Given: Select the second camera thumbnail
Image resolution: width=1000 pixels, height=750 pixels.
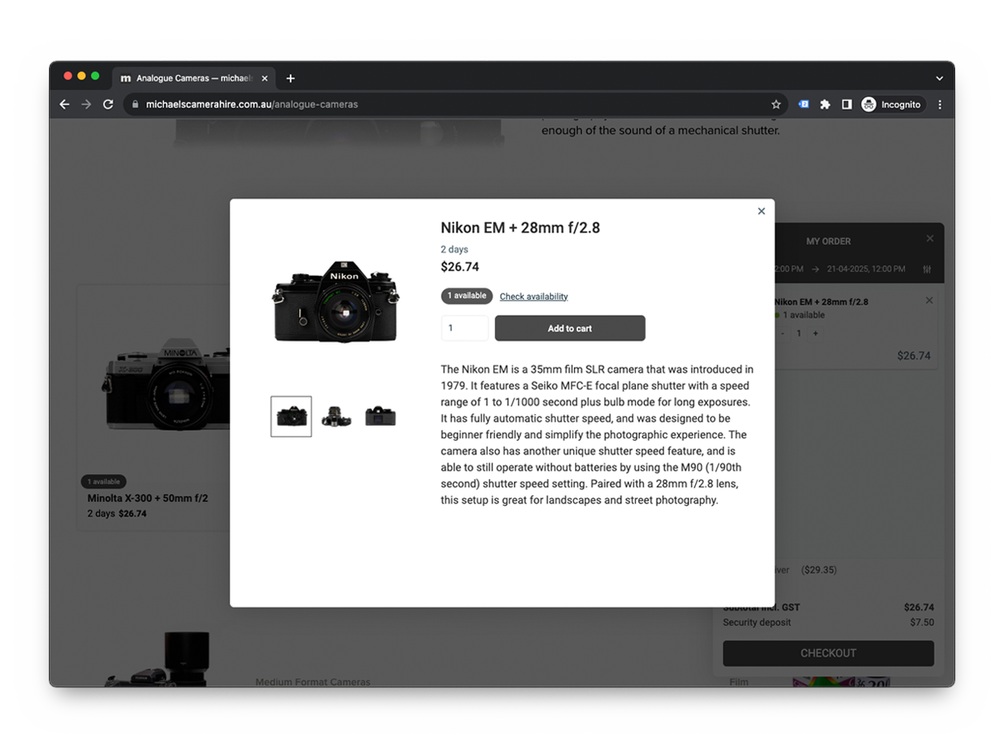Looking at the screenshot, I should (x=336, y=416).
